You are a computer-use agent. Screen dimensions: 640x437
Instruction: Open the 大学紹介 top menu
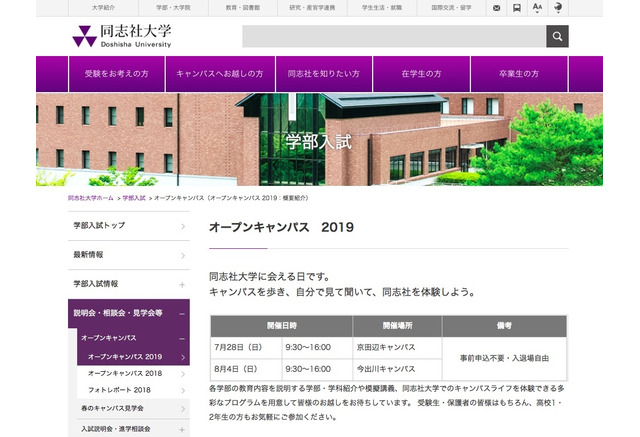[103, 8]
